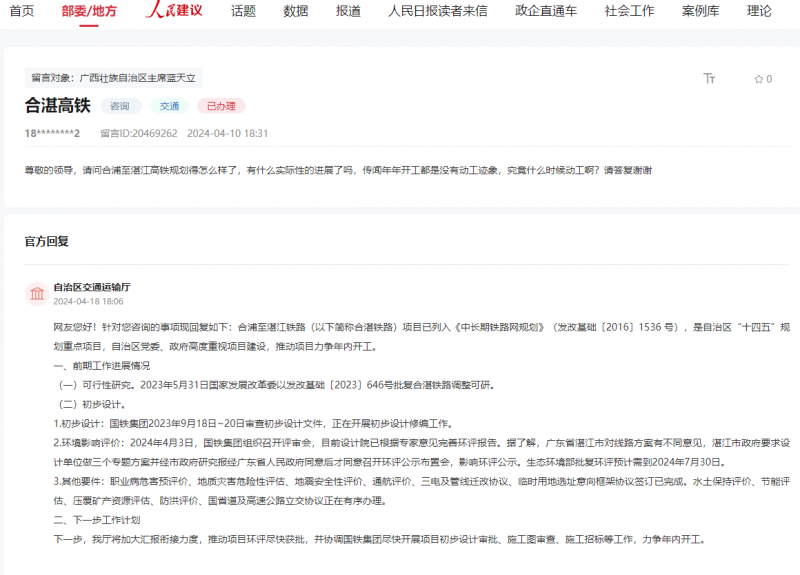Click the 合湛高铁 message title

click(x=56, y=106)
